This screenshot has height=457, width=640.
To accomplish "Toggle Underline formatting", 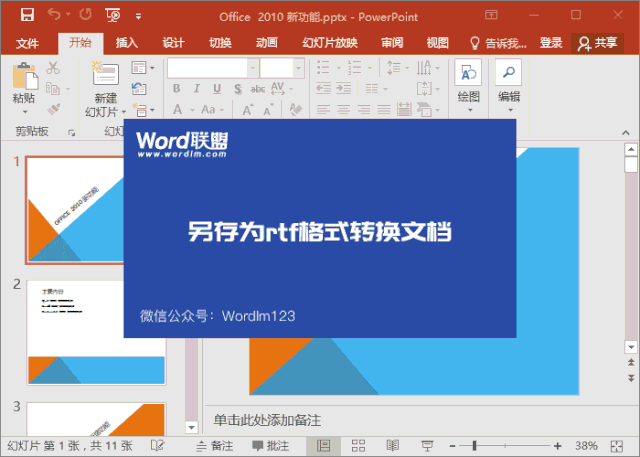I will pyautogui.click(x=217, y=89).
